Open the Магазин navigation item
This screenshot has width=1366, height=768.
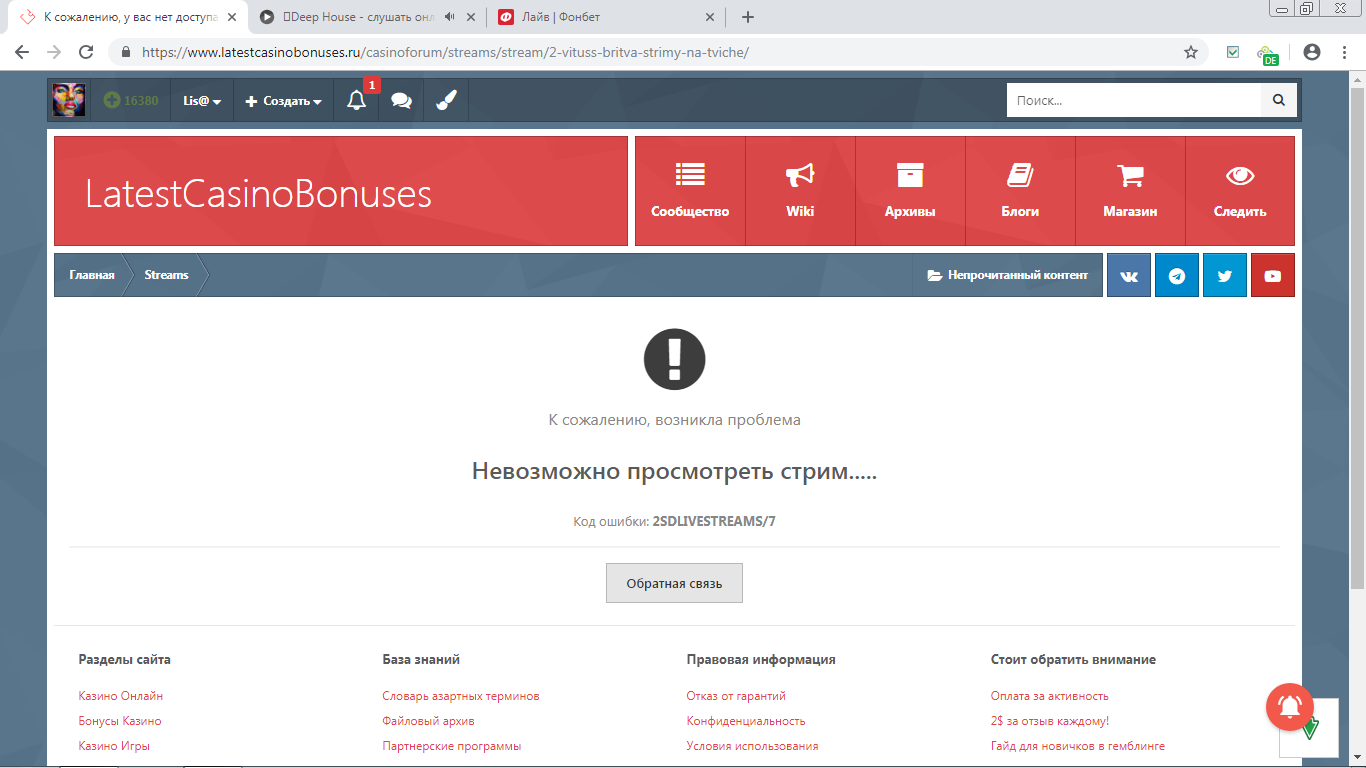click(x=1130, y=191)
